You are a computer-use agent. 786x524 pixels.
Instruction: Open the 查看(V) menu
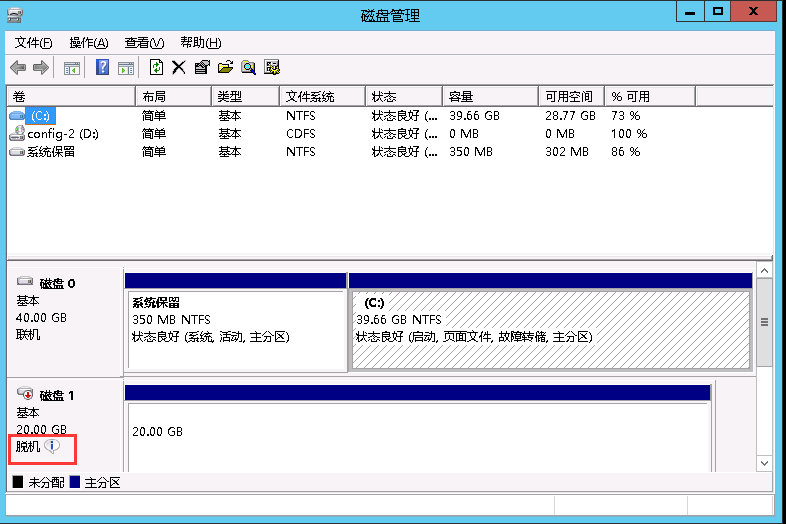(x=144, y=43)
